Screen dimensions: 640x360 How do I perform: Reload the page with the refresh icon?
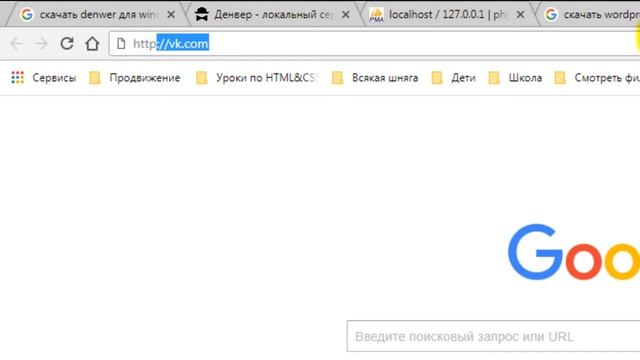pyautogui.click(x=67, y=43)
